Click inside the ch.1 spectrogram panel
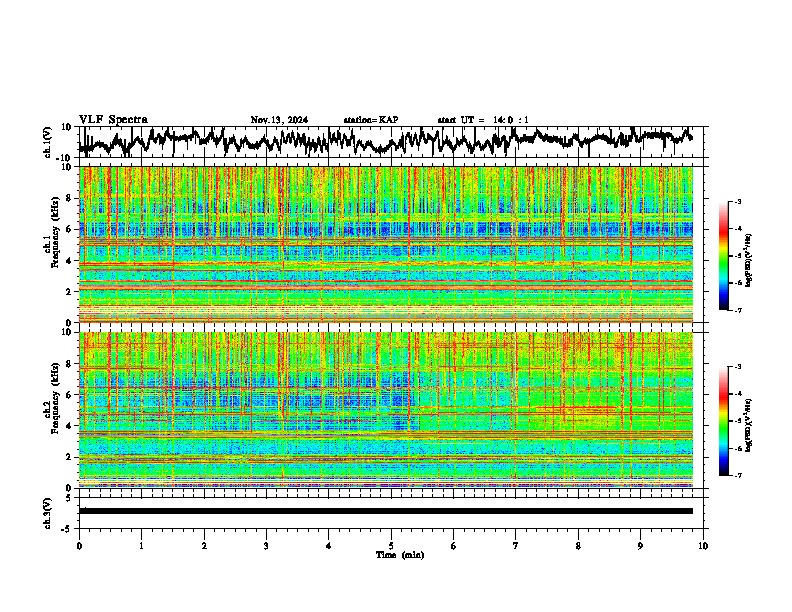This screenshot has height=612, width=792. [386, 244]
